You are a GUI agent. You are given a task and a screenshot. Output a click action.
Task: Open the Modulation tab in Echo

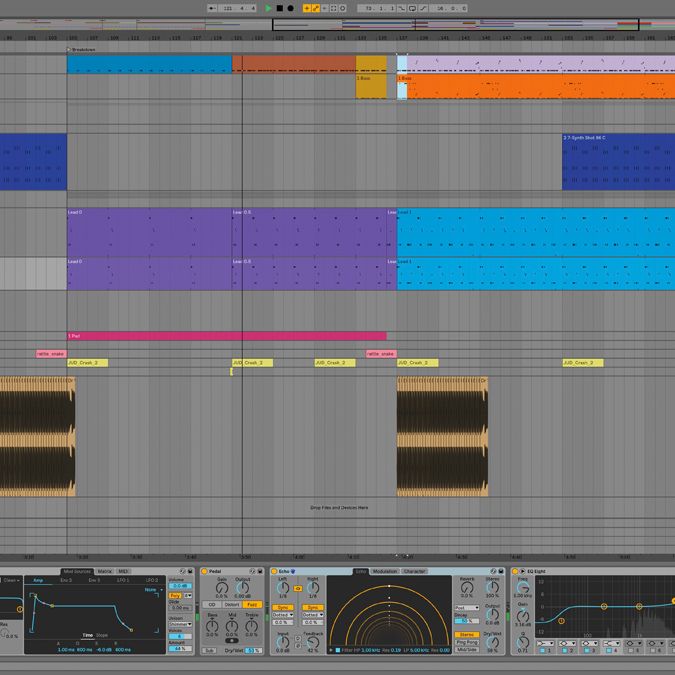[385, 571]
